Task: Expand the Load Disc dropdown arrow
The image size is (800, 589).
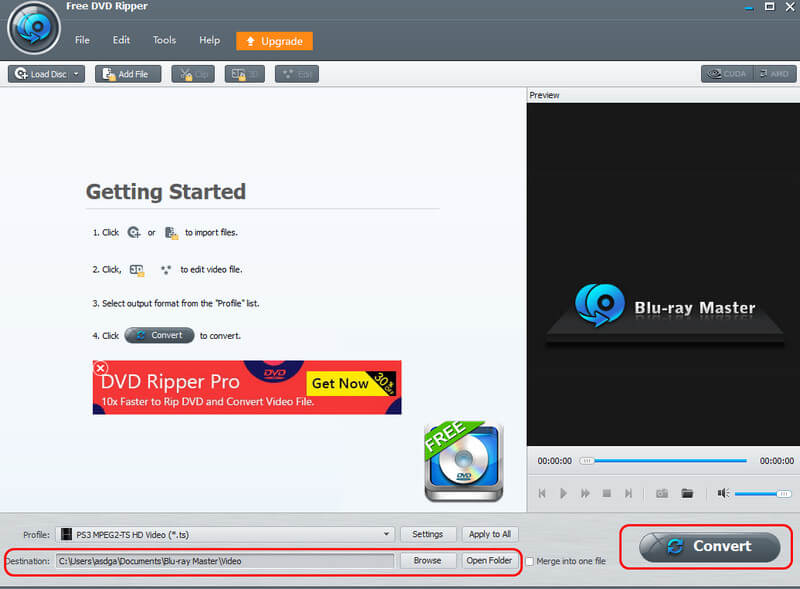Action: [x=77, y=74]
